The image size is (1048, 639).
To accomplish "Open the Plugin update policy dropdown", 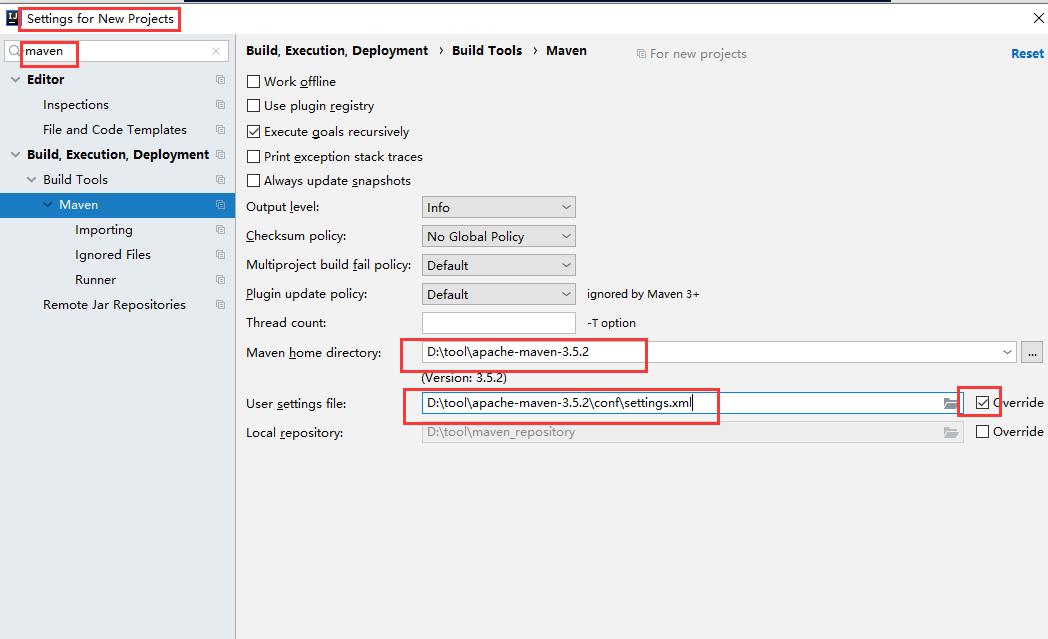I will 499,294.
